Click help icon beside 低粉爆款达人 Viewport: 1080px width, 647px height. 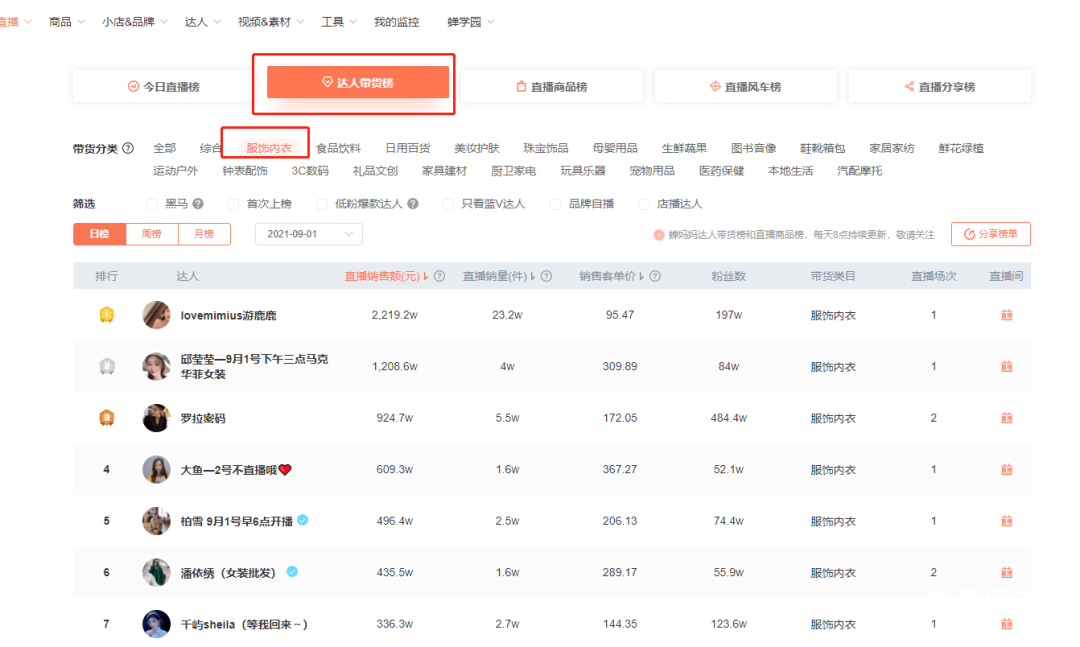pos(413,204)
